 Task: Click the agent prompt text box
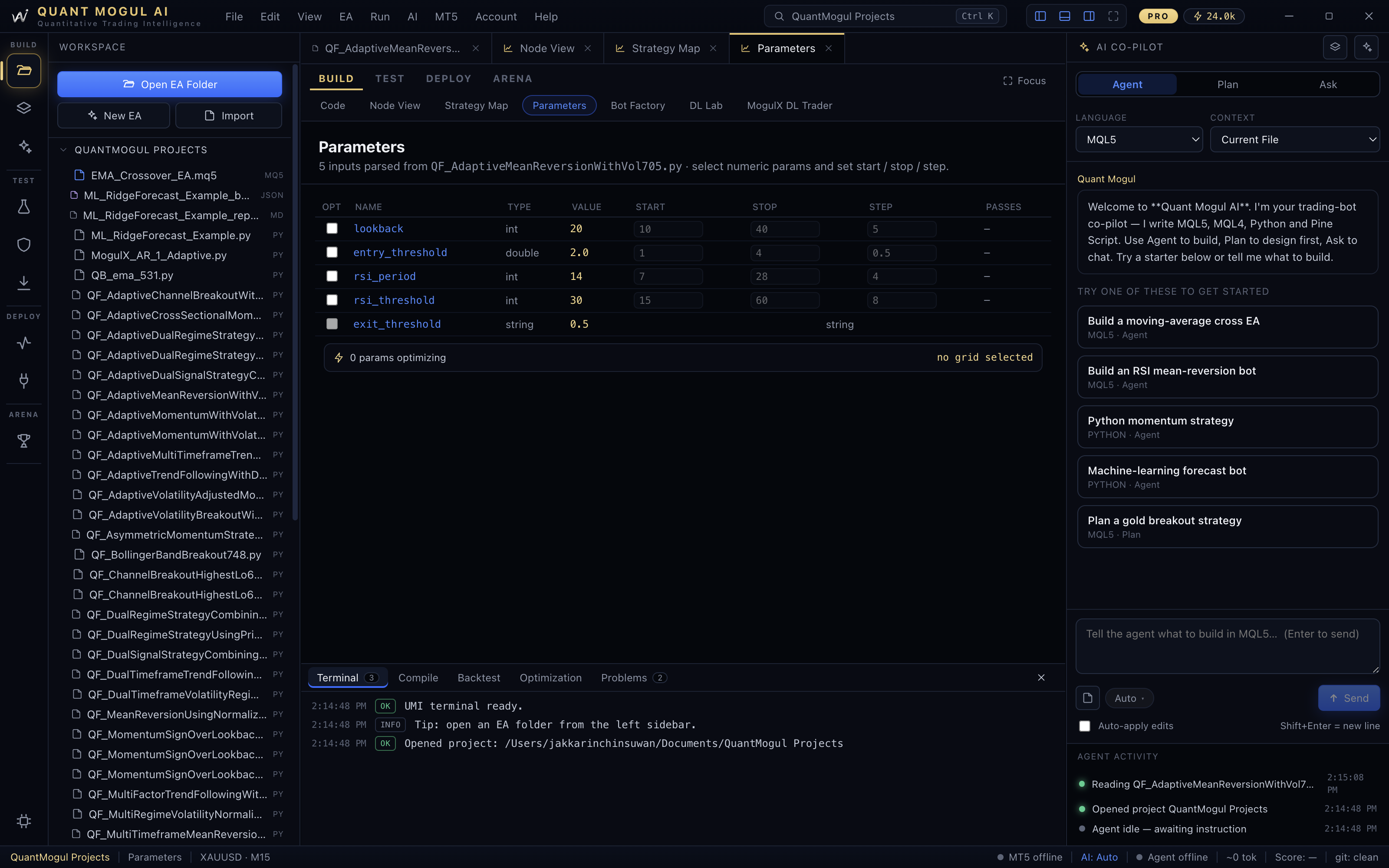[x=1228, y=646]
